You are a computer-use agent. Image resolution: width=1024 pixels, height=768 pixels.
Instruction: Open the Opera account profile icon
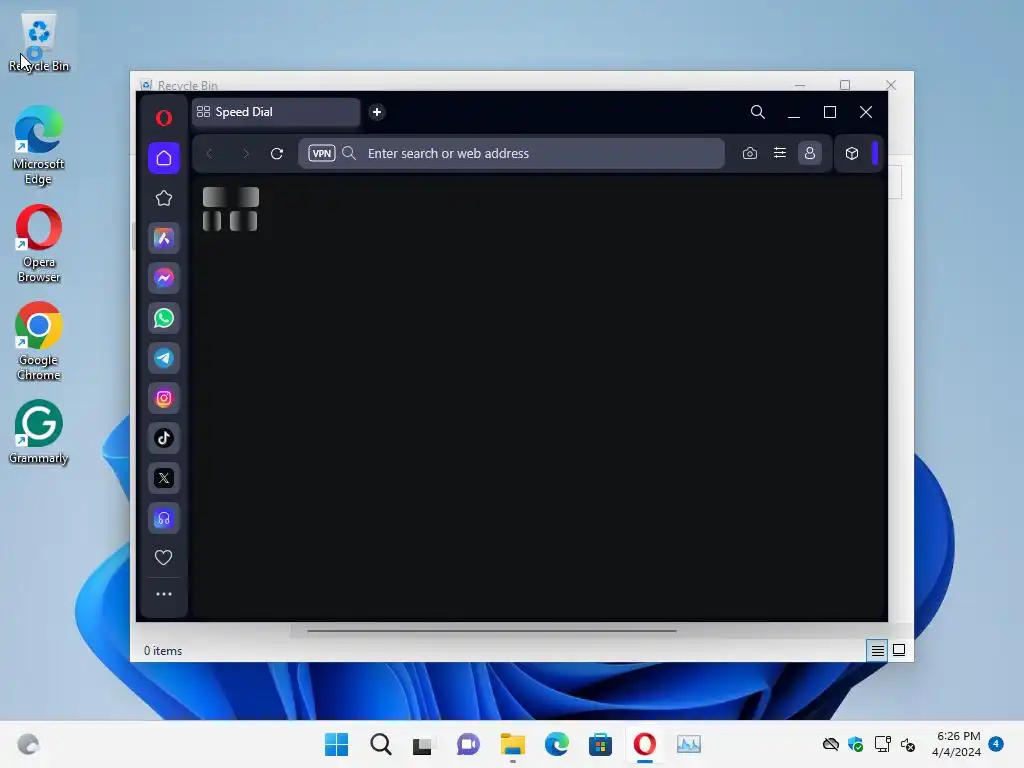tap(810, 153)
